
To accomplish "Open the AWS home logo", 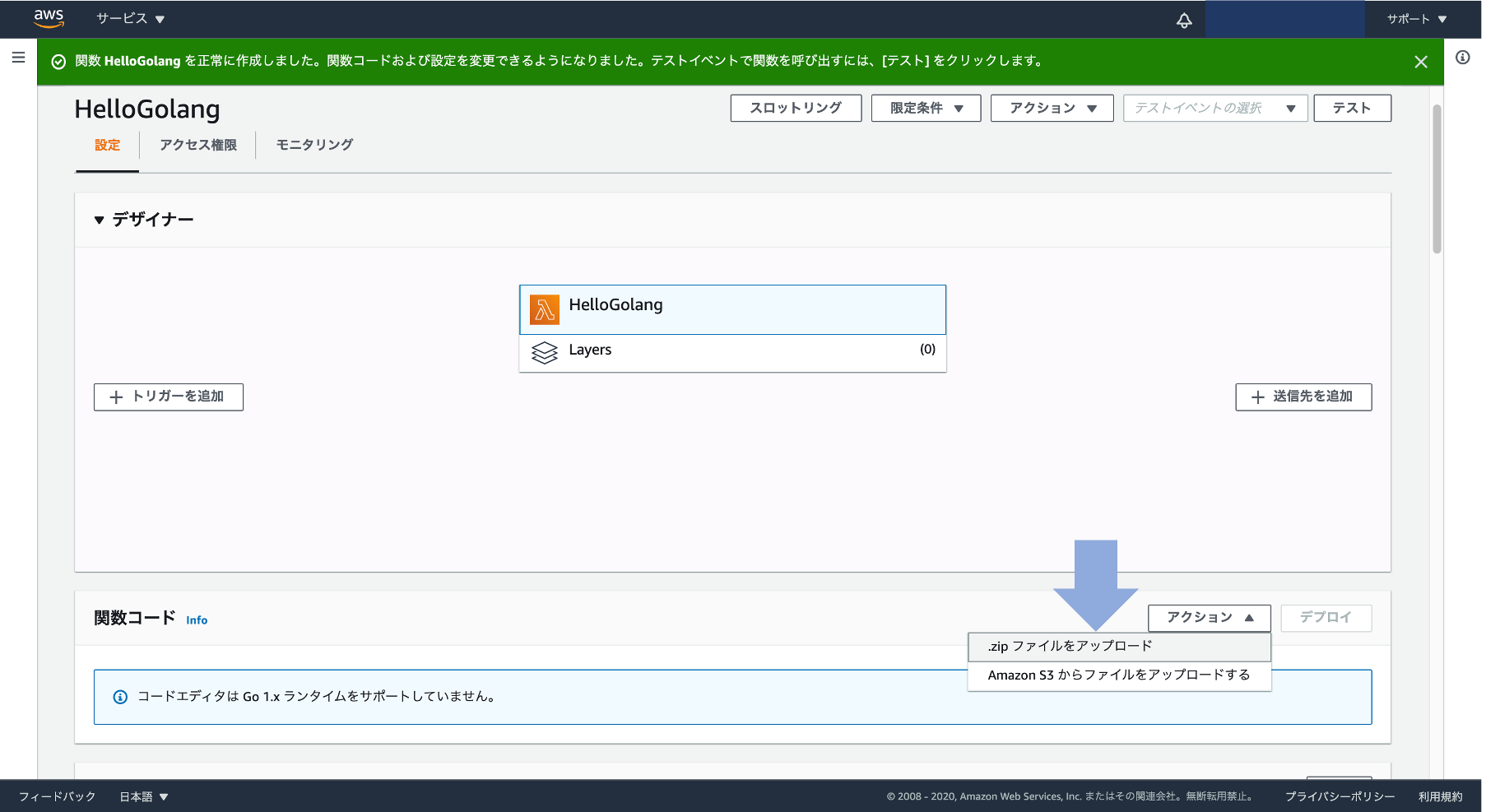I will (49, 18).
